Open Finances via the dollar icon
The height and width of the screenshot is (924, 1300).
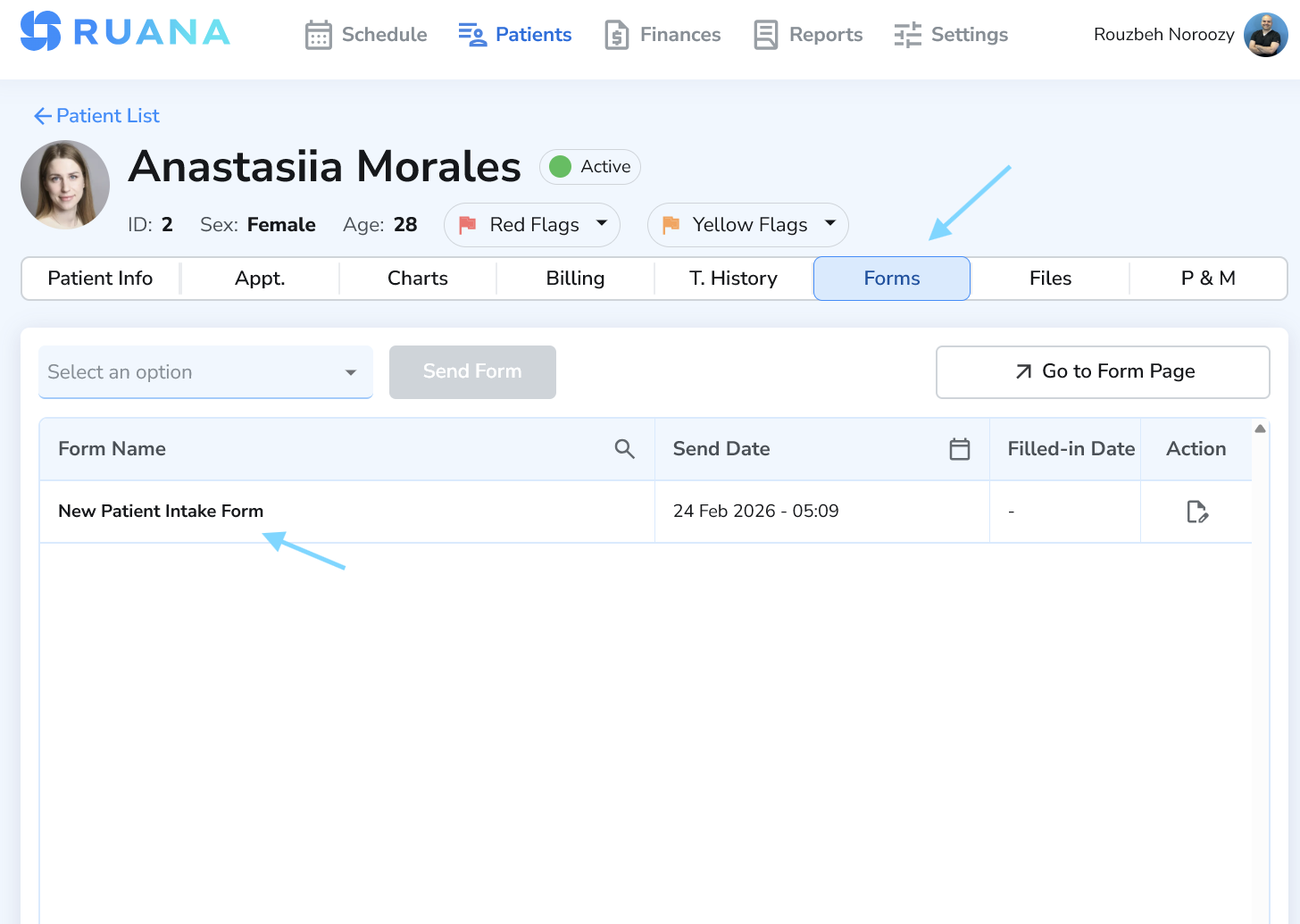(617, 34)
